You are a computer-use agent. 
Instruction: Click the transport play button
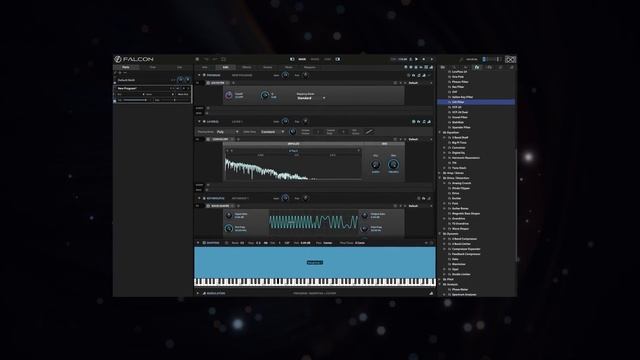click(416, 59)
